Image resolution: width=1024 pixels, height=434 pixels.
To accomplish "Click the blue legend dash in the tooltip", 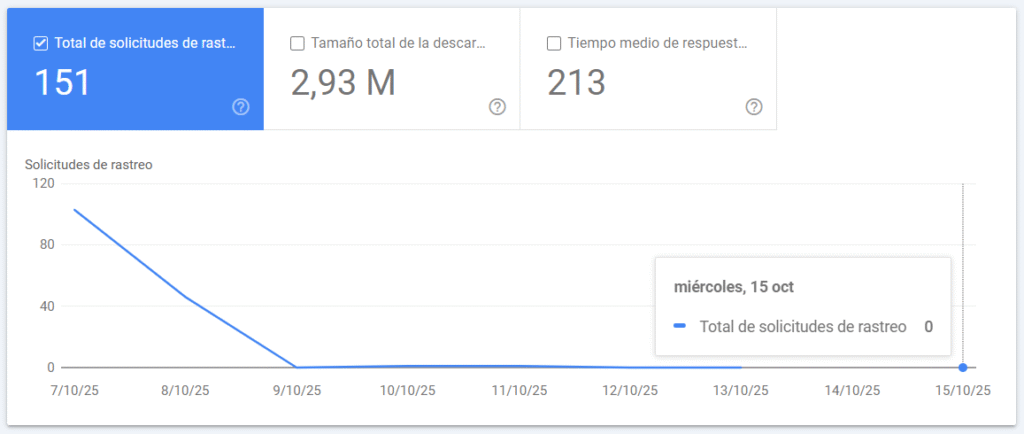I will pos(680,327).
